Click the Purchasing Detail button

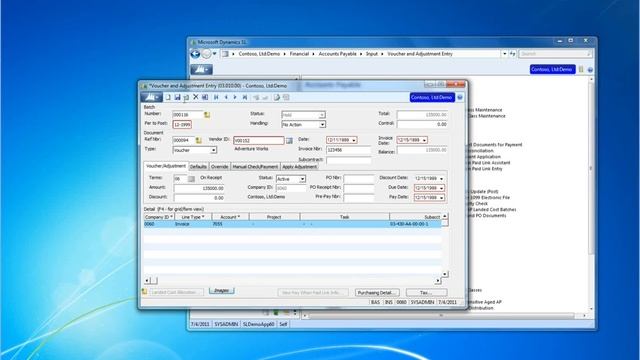pyautogui.click(x=377, y=293)
